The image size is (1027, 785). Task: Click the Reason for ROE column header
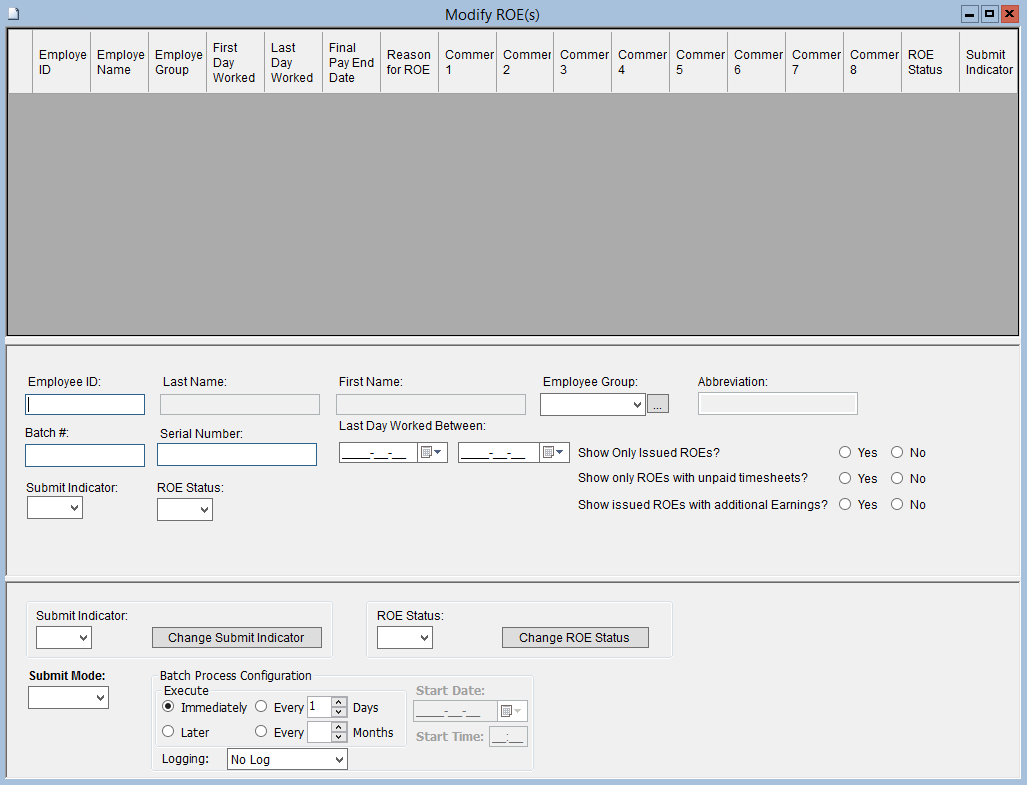[408, 62]
